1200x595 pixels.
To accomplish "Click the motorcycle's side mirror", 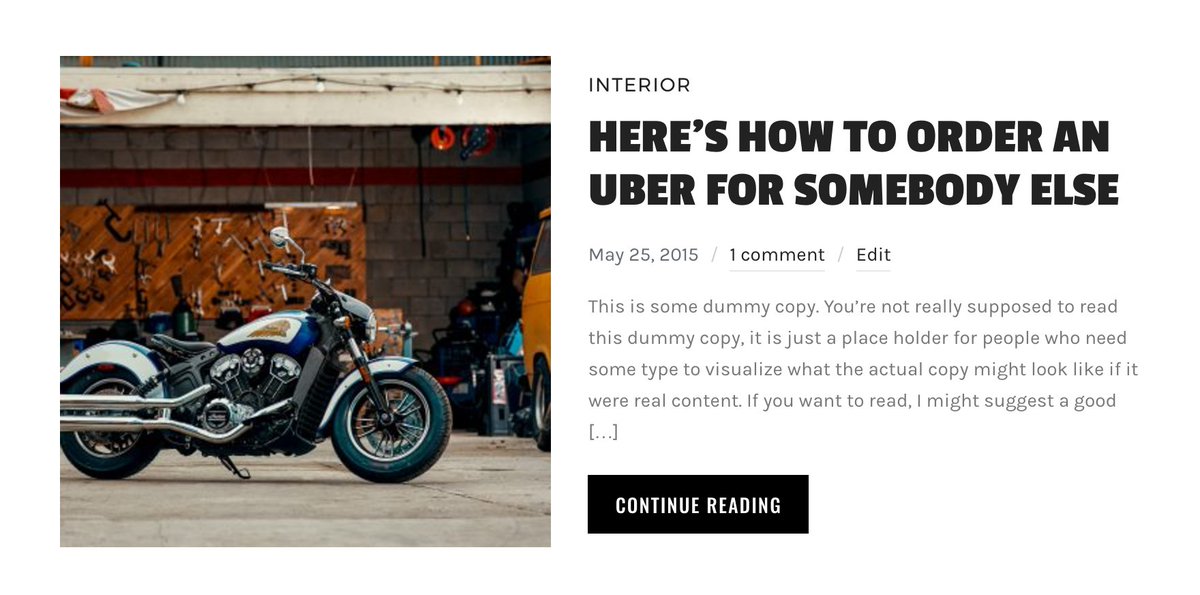I will [x=278, y=238].
